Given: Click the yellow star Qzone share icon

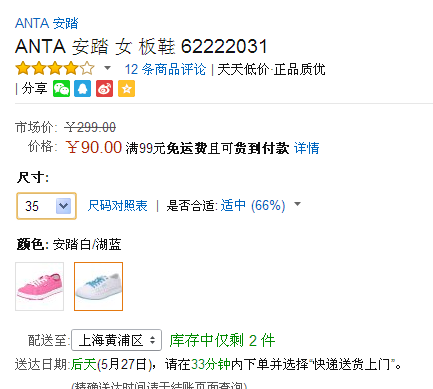Looking at the screenshot, I should pyautogui.click(x=126, y=89).
